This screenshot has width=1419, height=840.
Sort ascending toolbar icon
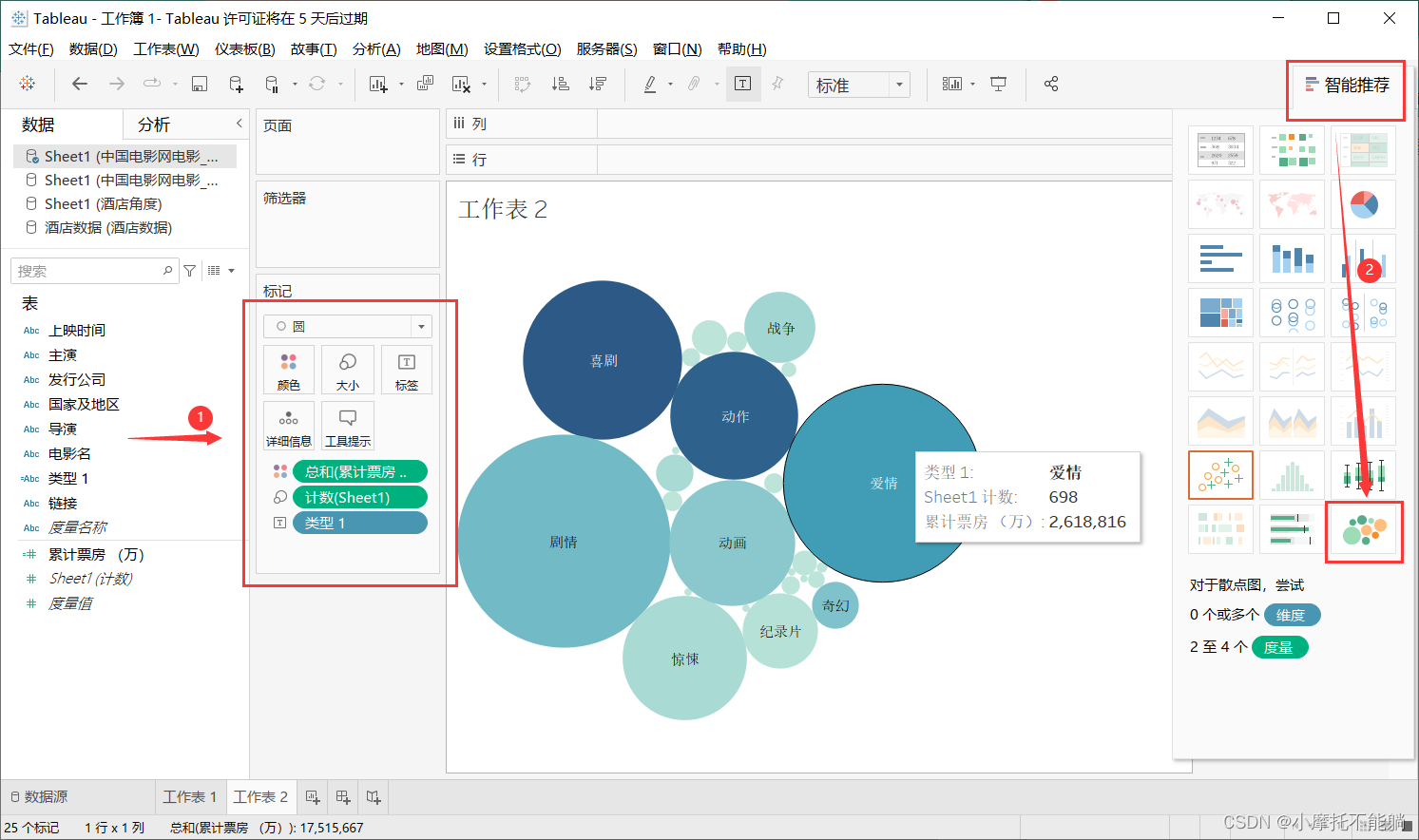coord(561,84)
